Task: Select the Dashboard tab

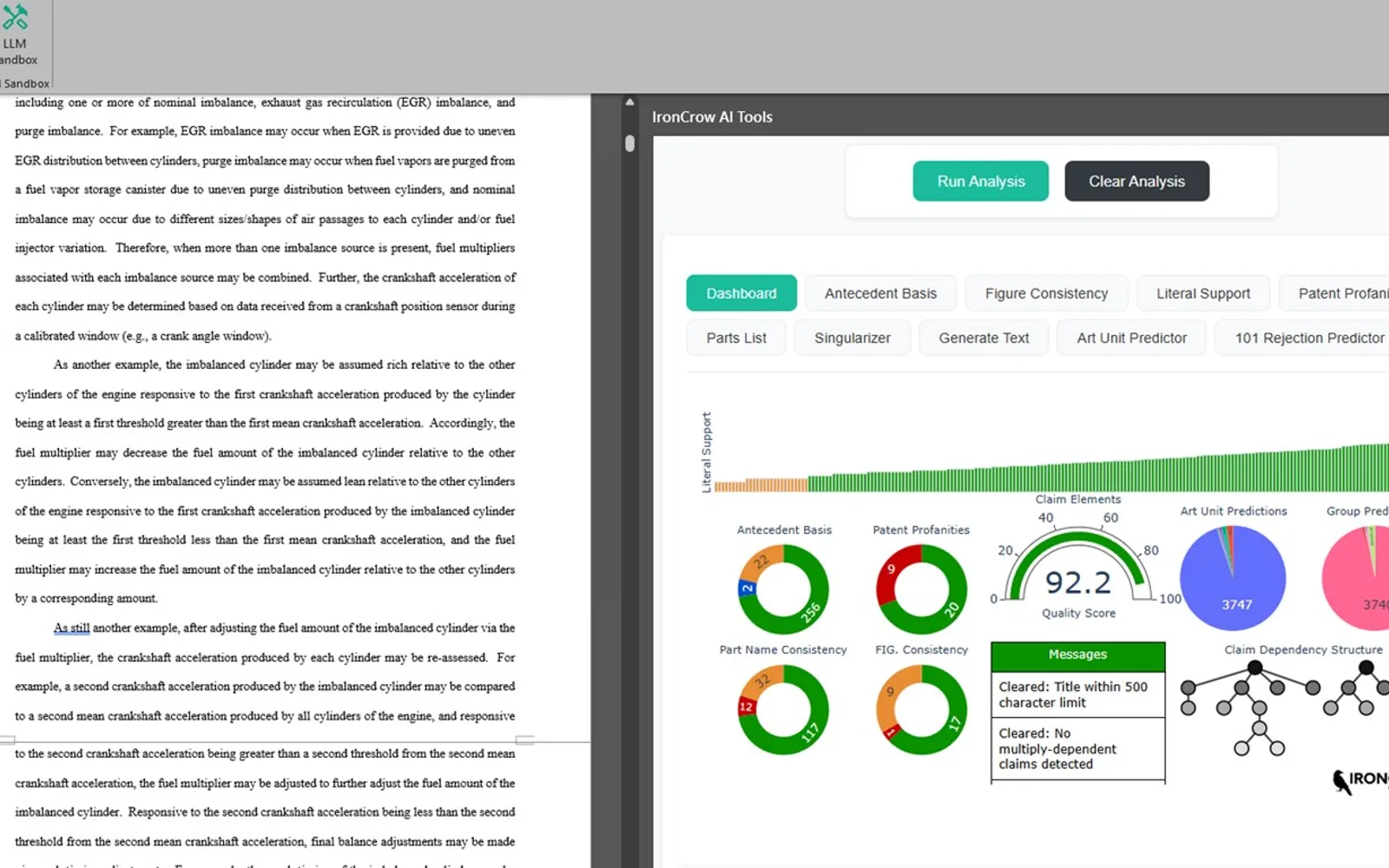Action: (741, 293)
